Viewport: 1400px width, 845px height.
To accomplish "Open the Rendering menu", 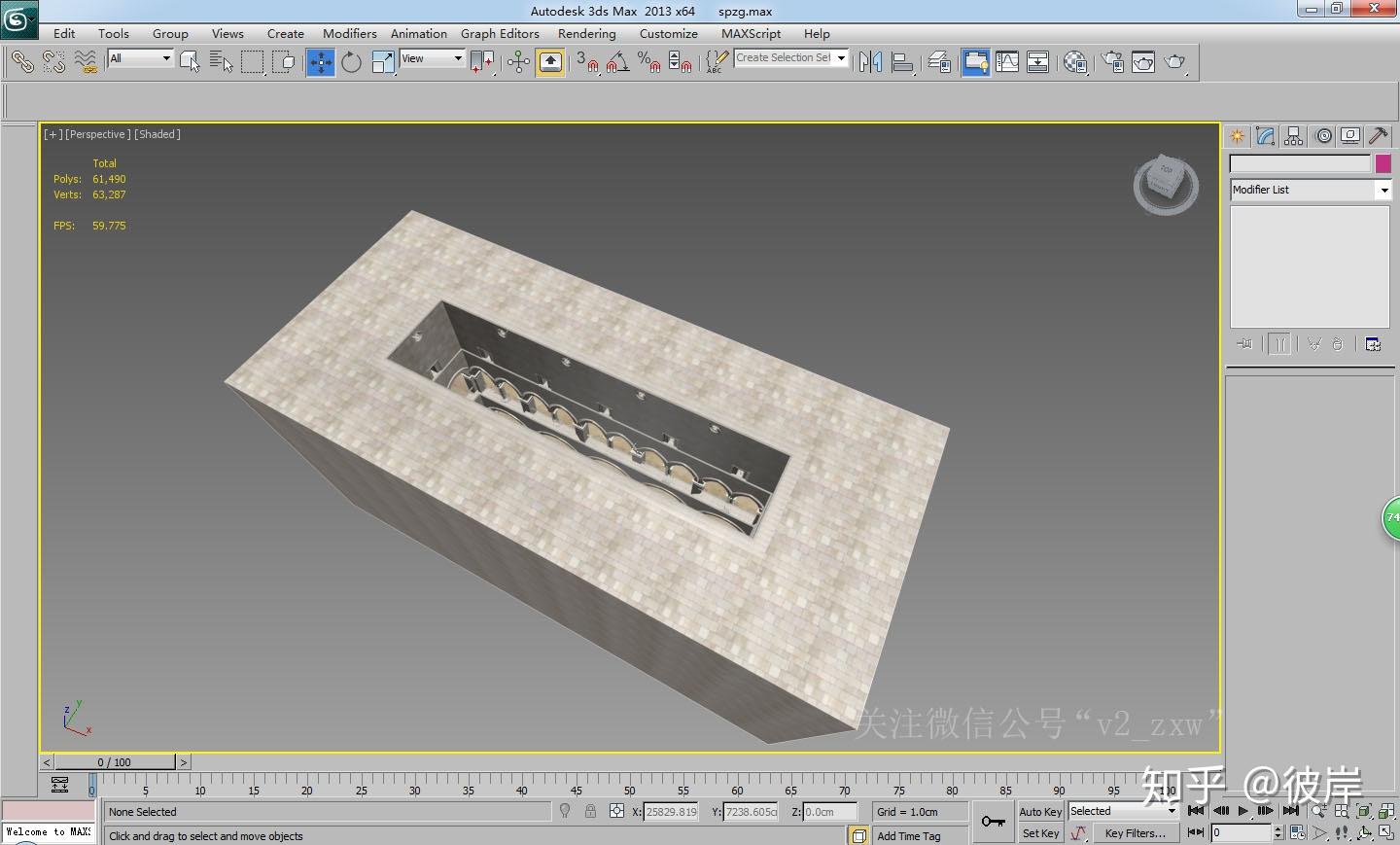I will point(586,33).
